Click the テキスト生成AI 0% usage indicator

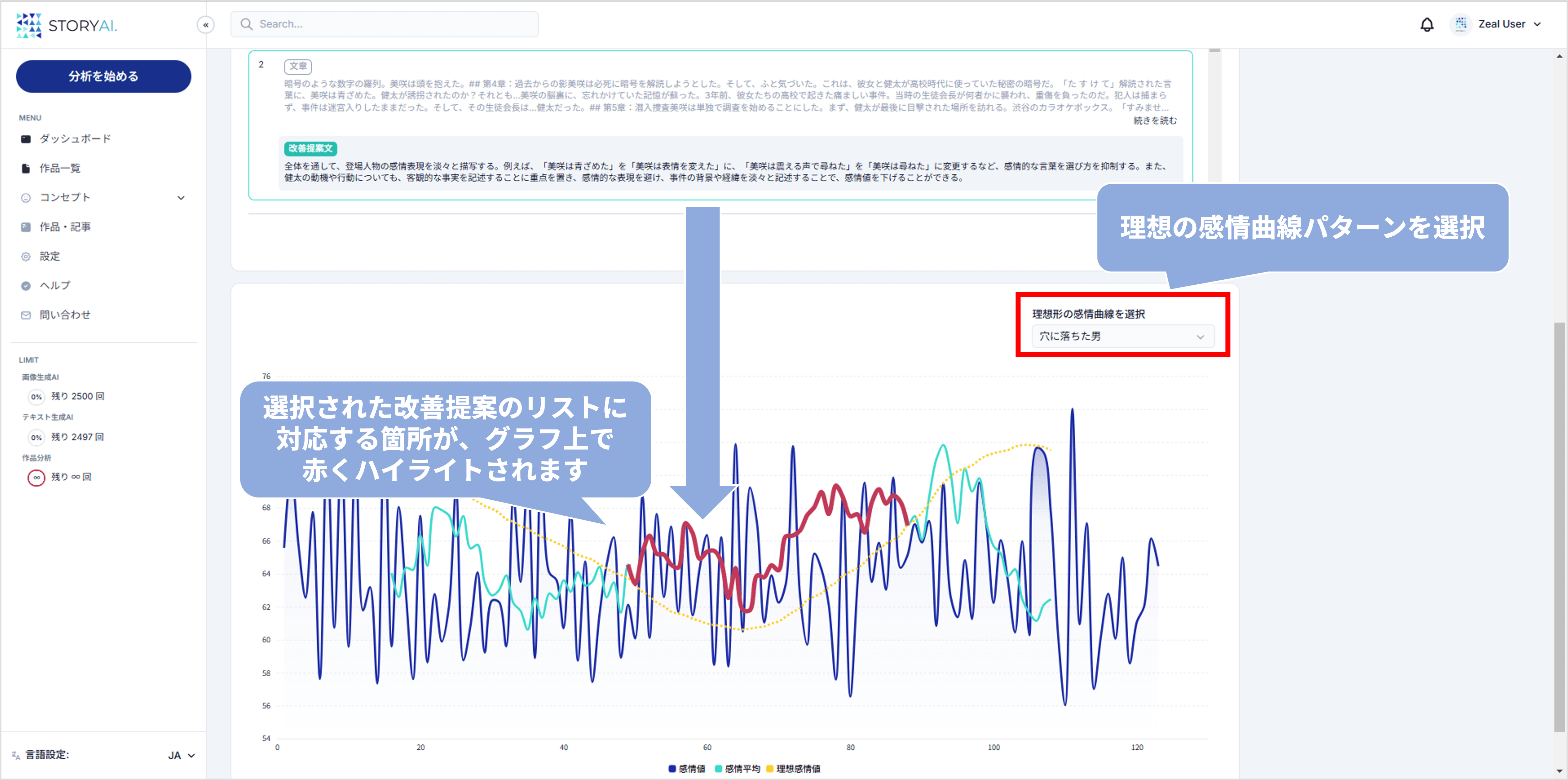pyautogui.click(x=37, y=437)
